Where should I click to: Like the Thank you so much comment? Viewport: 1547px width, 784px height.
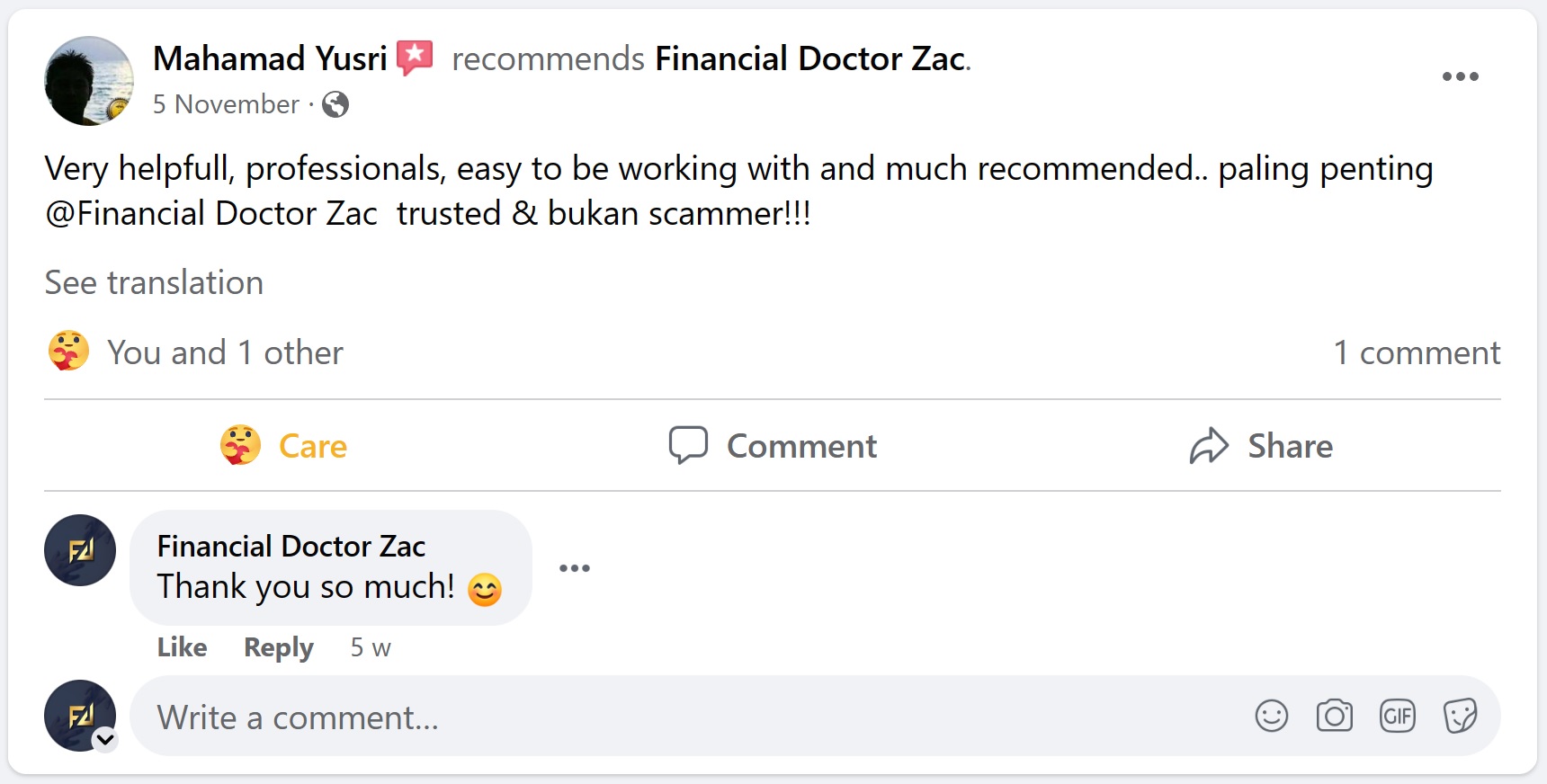click(182, 647)
